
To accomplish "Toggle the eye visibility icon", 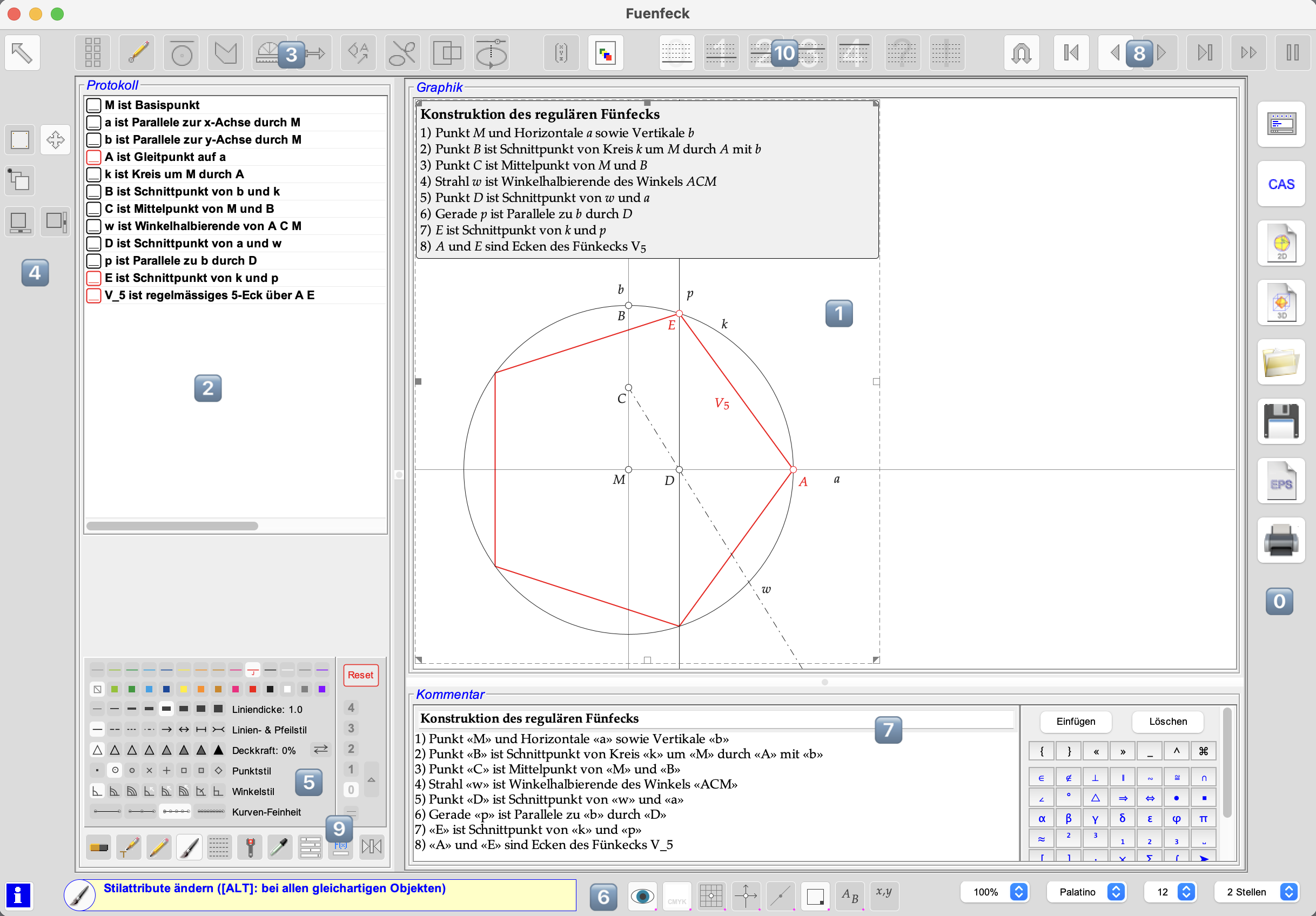I will pyautogui.click(x=642, y=895).
